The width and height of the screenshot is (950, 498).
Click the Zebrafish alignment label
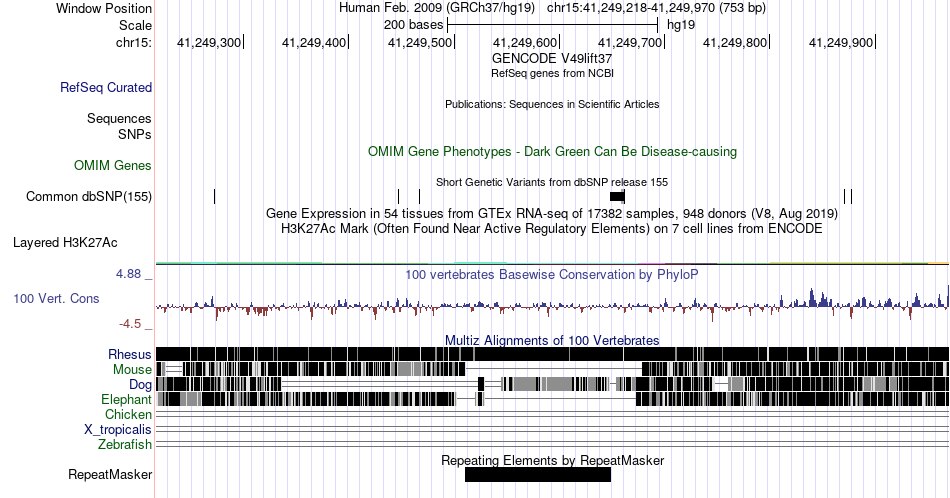coord(125,444)
